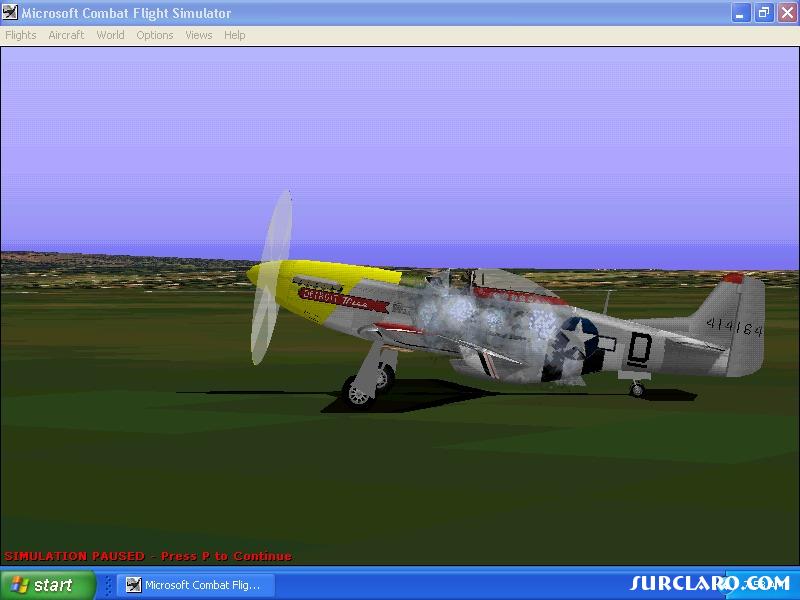The height and width of the screenshot is (600, 800).
Task: Open the Aircraft menu
Action: click(x=66, y=35)
